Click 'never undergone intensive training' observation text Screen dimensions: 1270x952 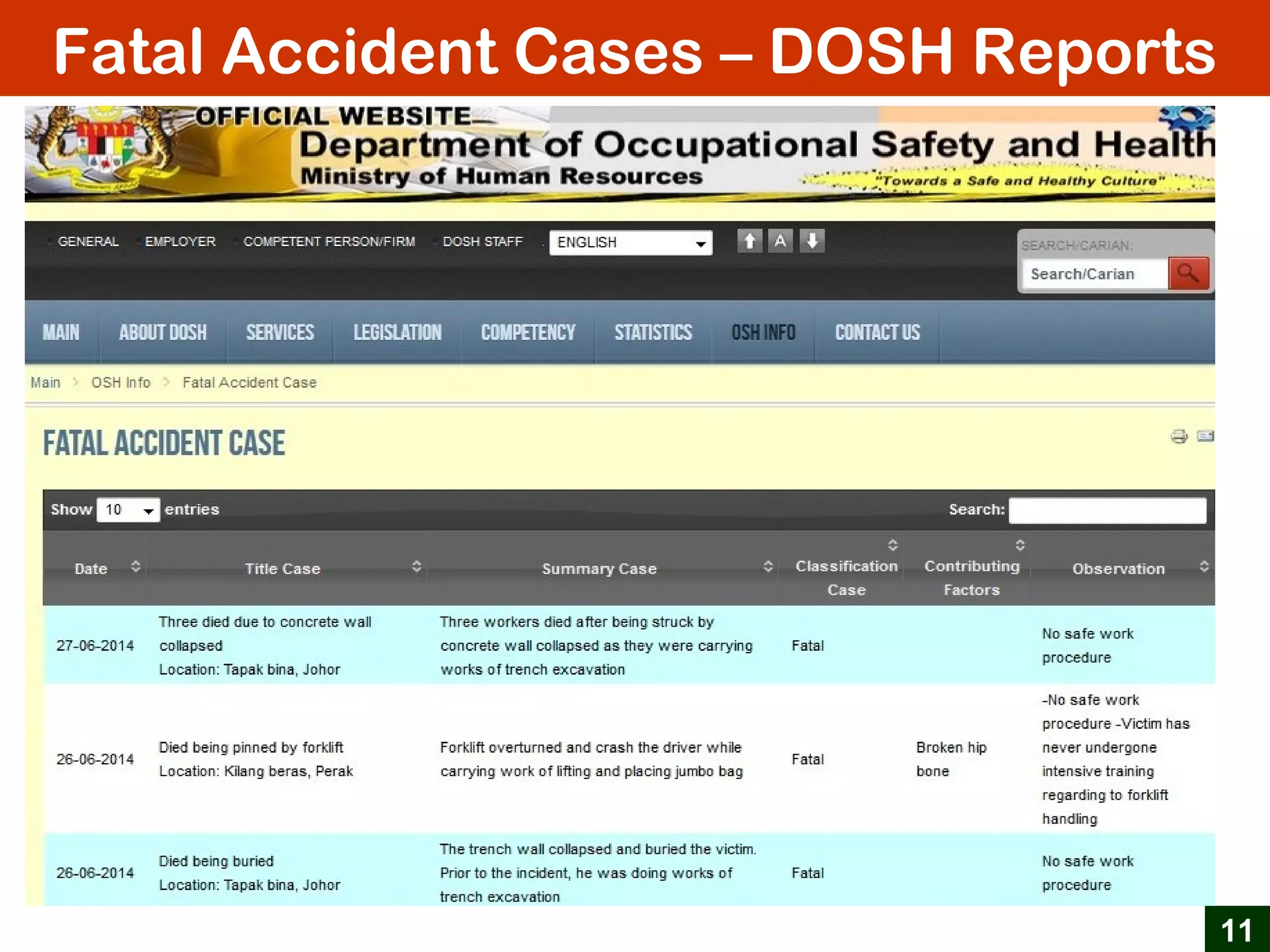pos(1099,759)
